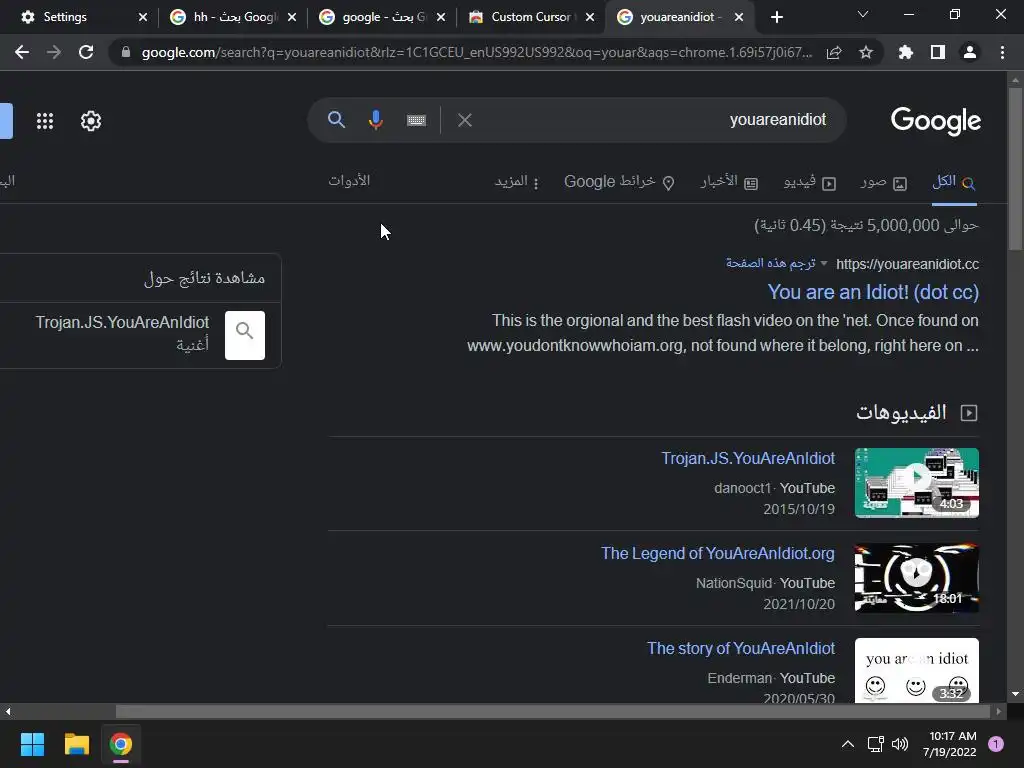The image size is (1024, 768).
Task: Open the Chrome extensions puzzle menu
Action: (905, 52)
